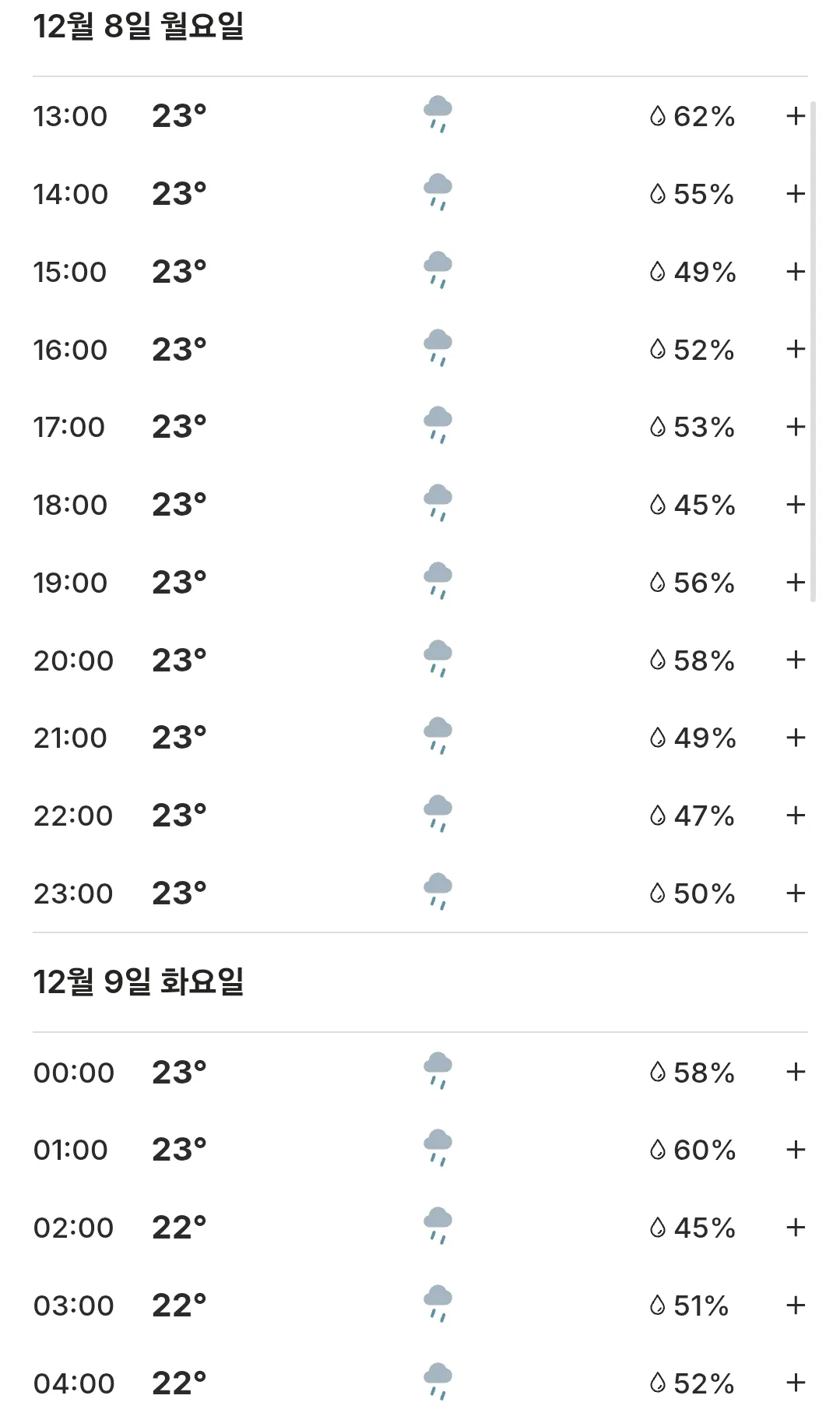Select the 12월 9일 화요일 date header

[x=139, y=981]
